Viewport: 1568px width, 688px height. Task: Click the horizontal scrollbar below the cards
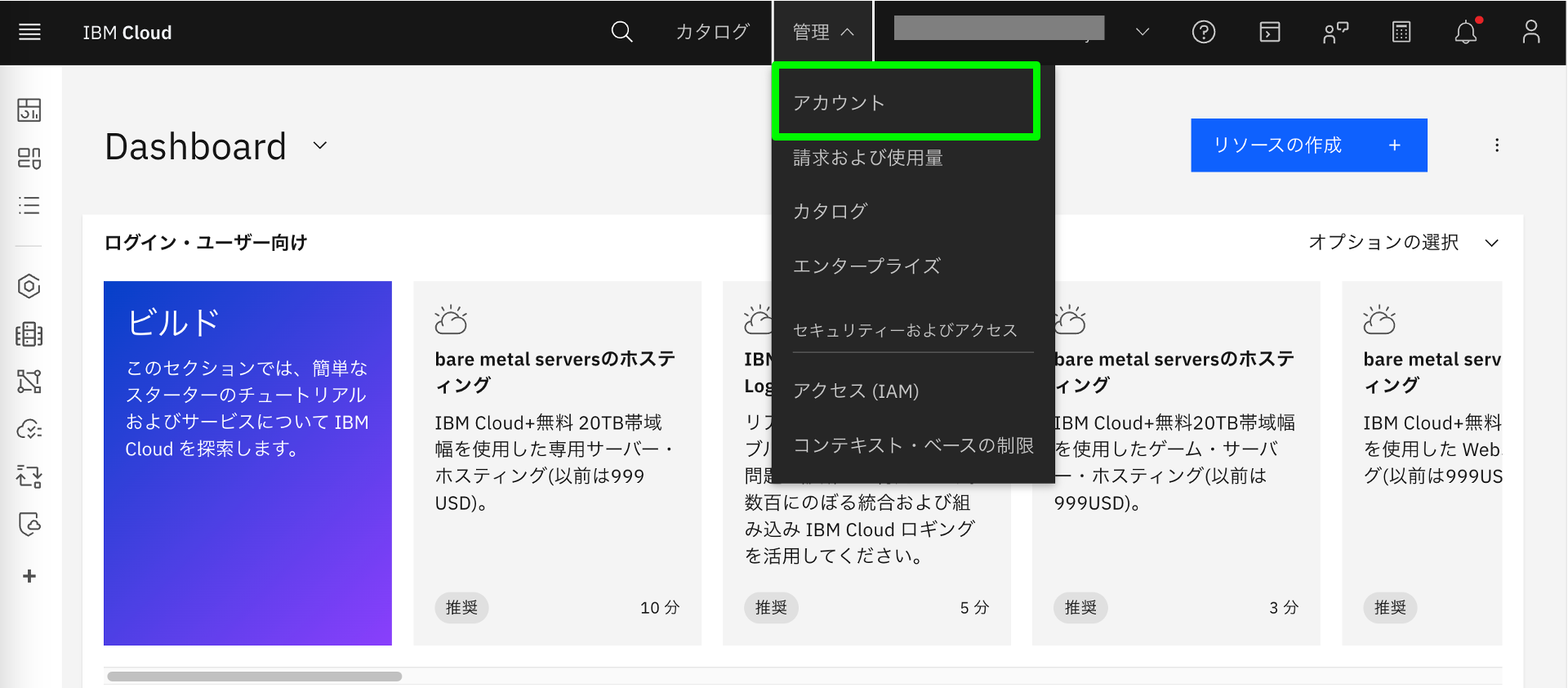254,677
